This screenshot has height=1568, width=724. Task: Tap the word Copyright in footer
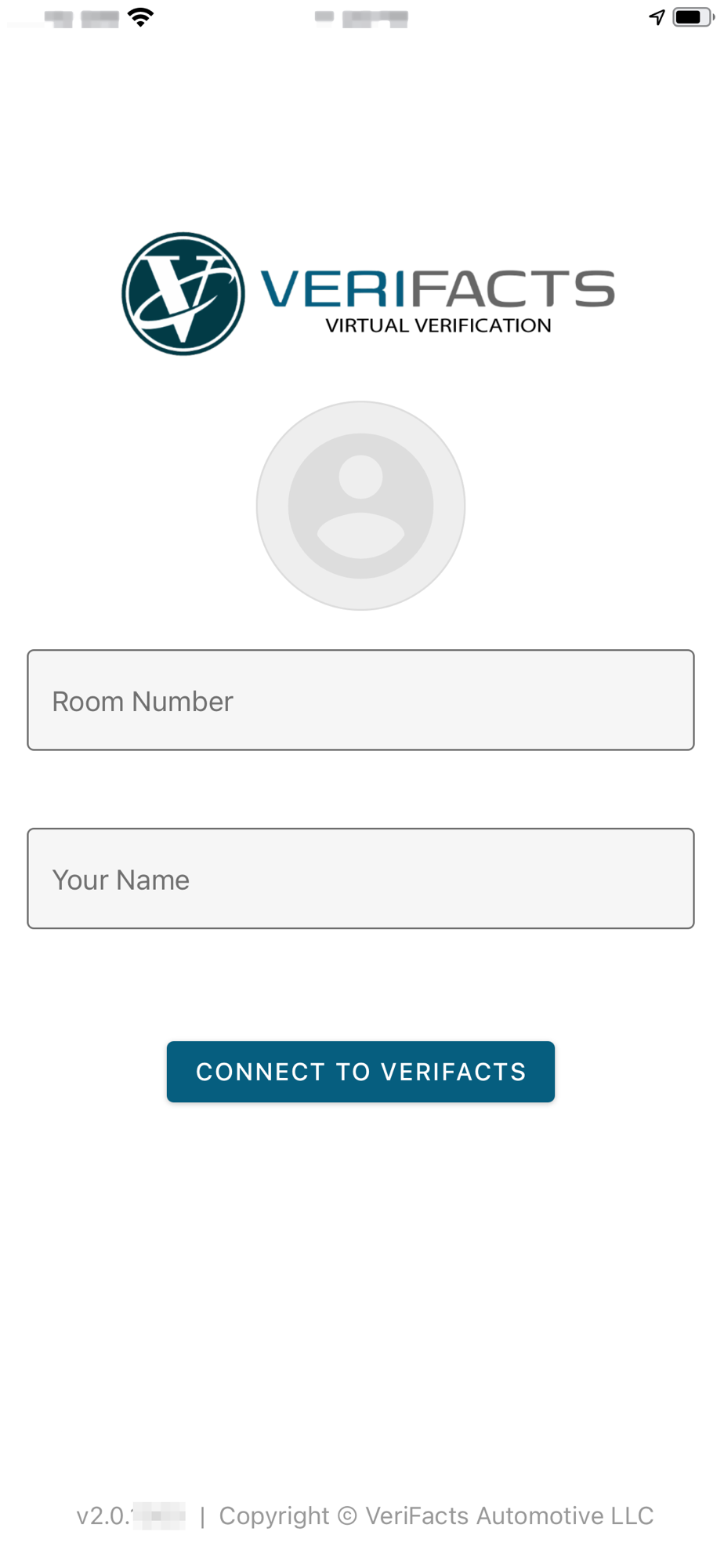point(274,1516)
